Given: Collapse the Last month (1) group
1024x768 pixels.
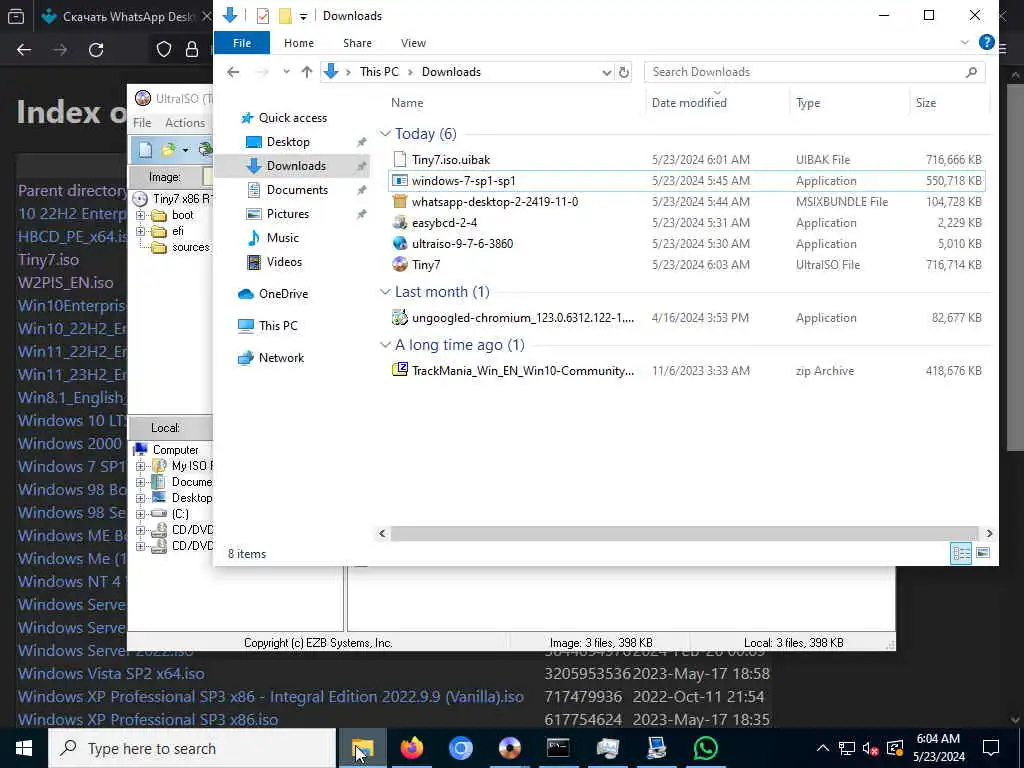Looking at the screenshot, I should (385, 292).
